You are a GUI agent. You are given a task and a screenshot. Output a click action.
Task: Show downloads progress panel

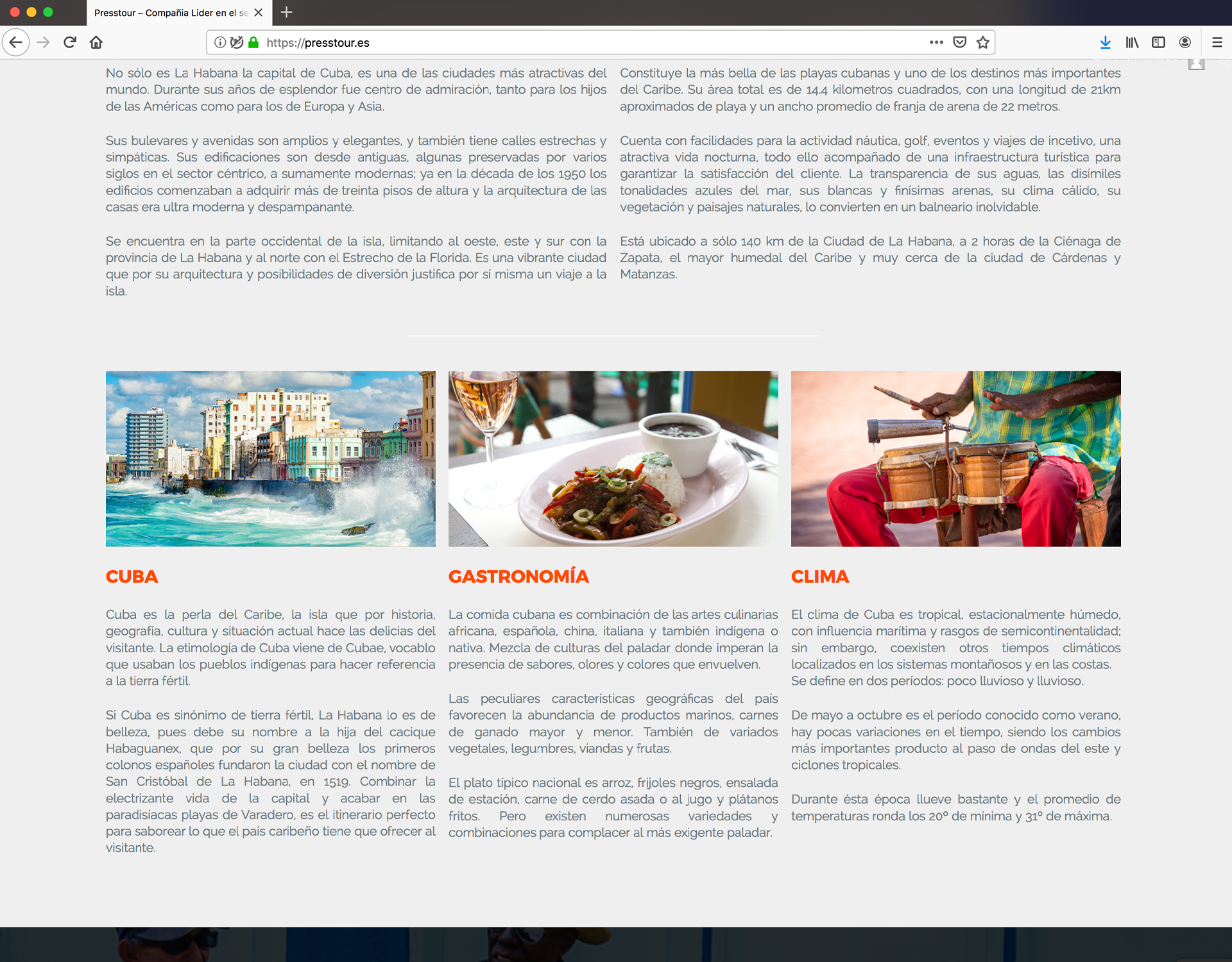[1105, 42]
